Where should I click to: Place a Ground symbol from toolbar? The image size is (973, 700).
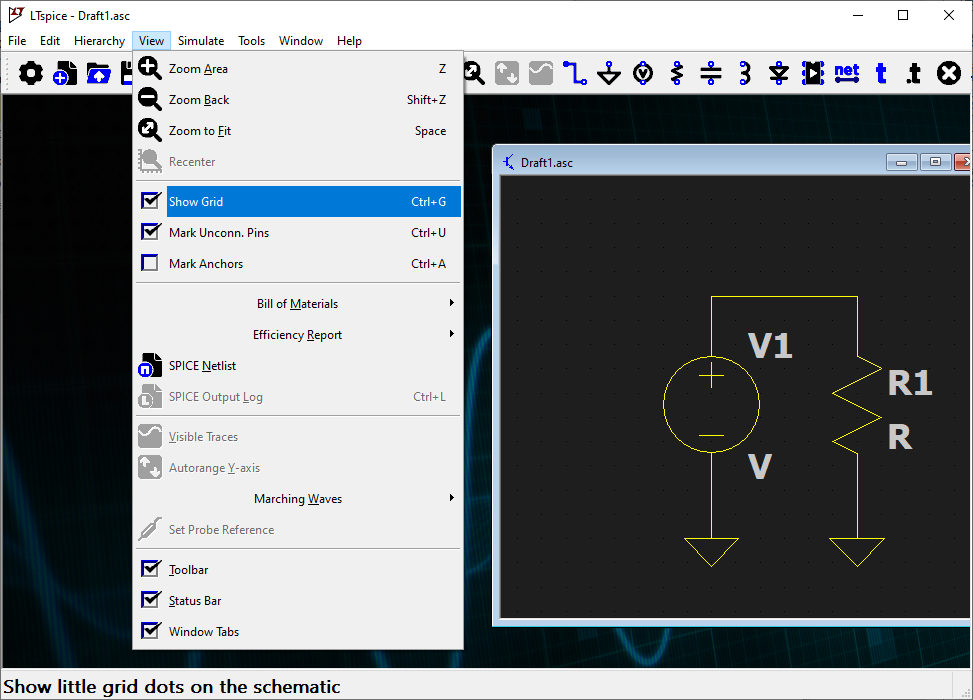[609, 74]
